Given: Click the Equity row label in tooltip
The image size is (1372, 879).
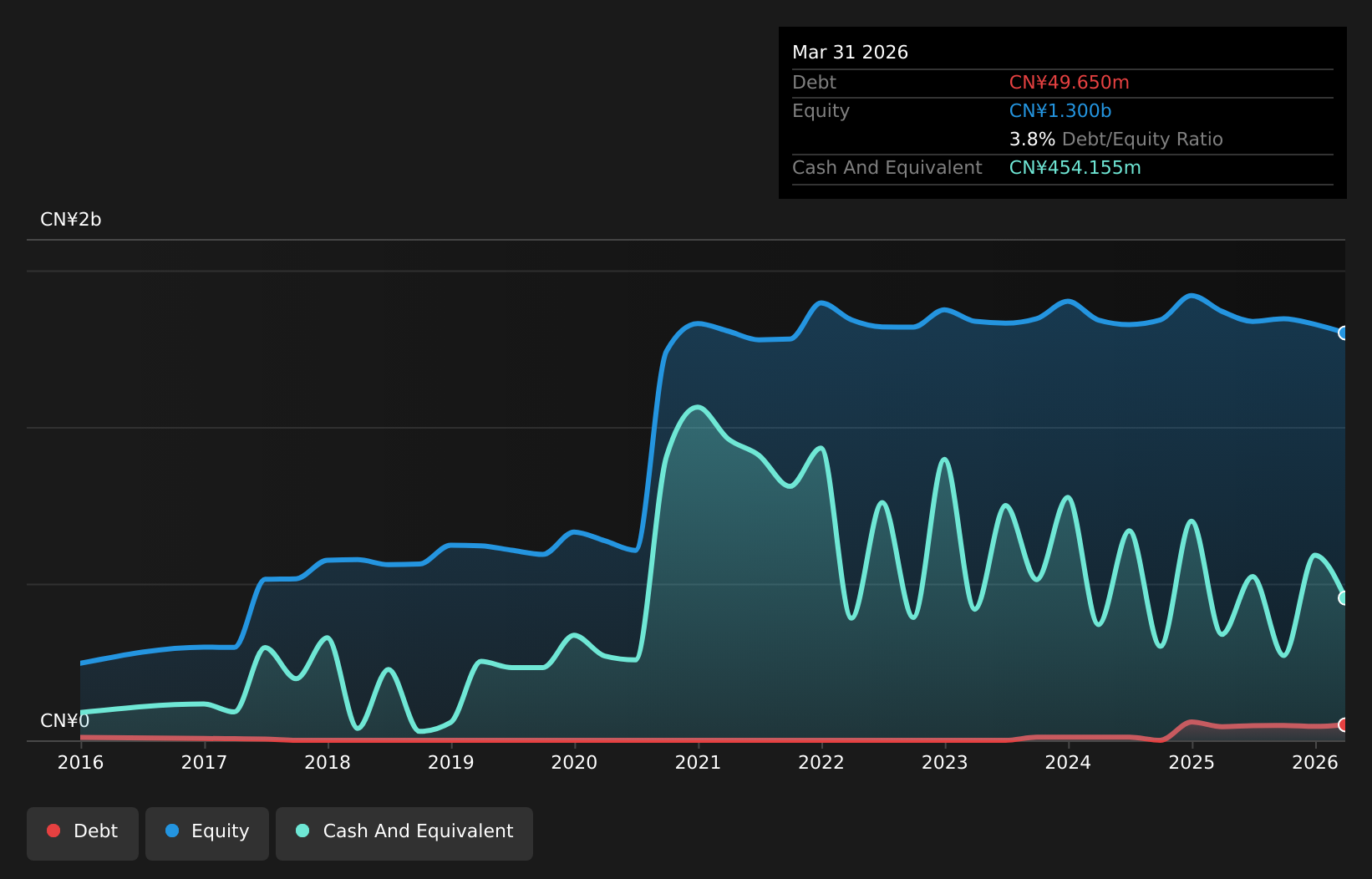Looking at the screenshot, I should [x=821, y=111].
